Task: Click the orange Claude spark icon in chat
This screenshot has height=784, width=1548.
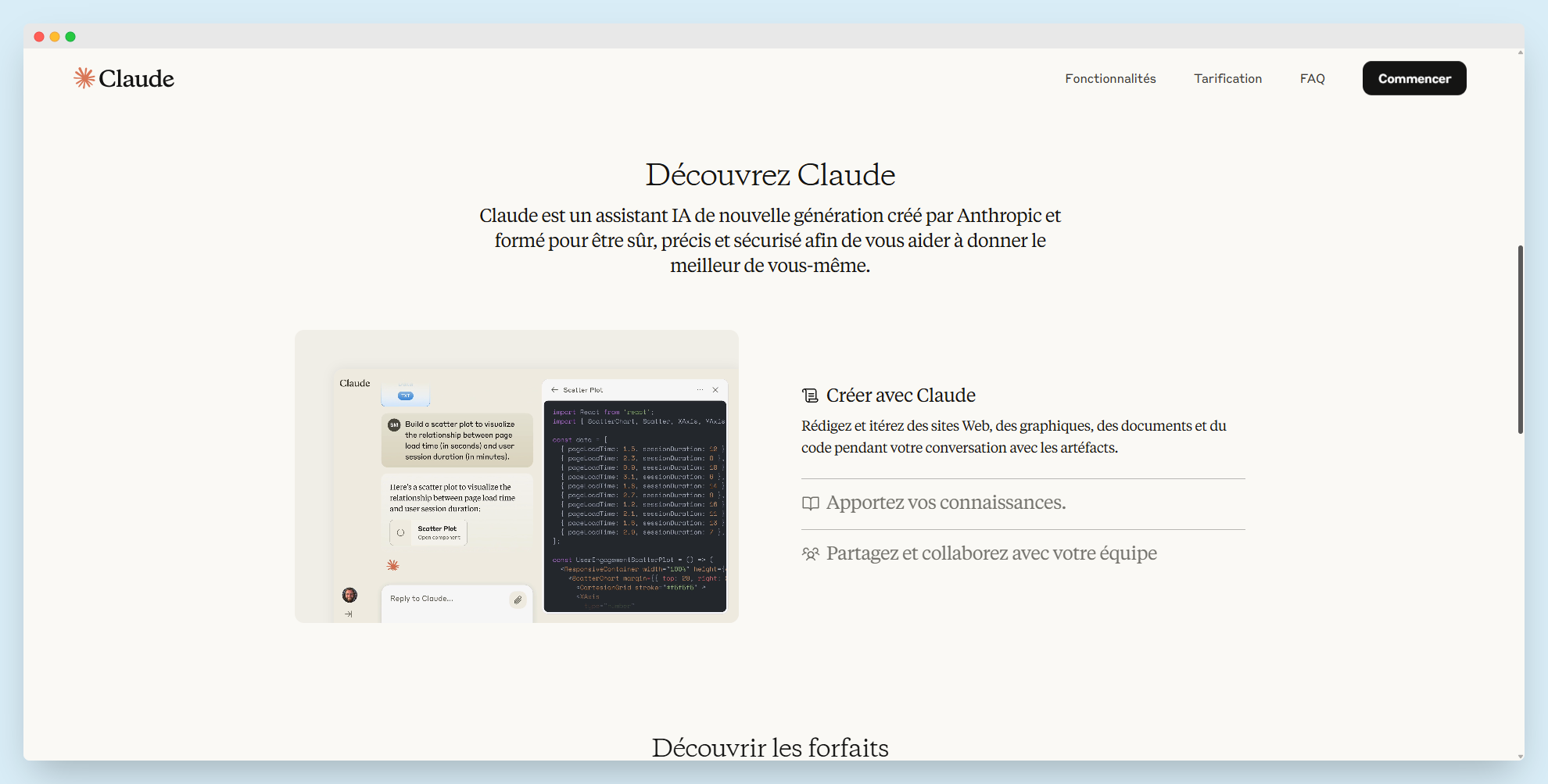Action: [393, 565]
